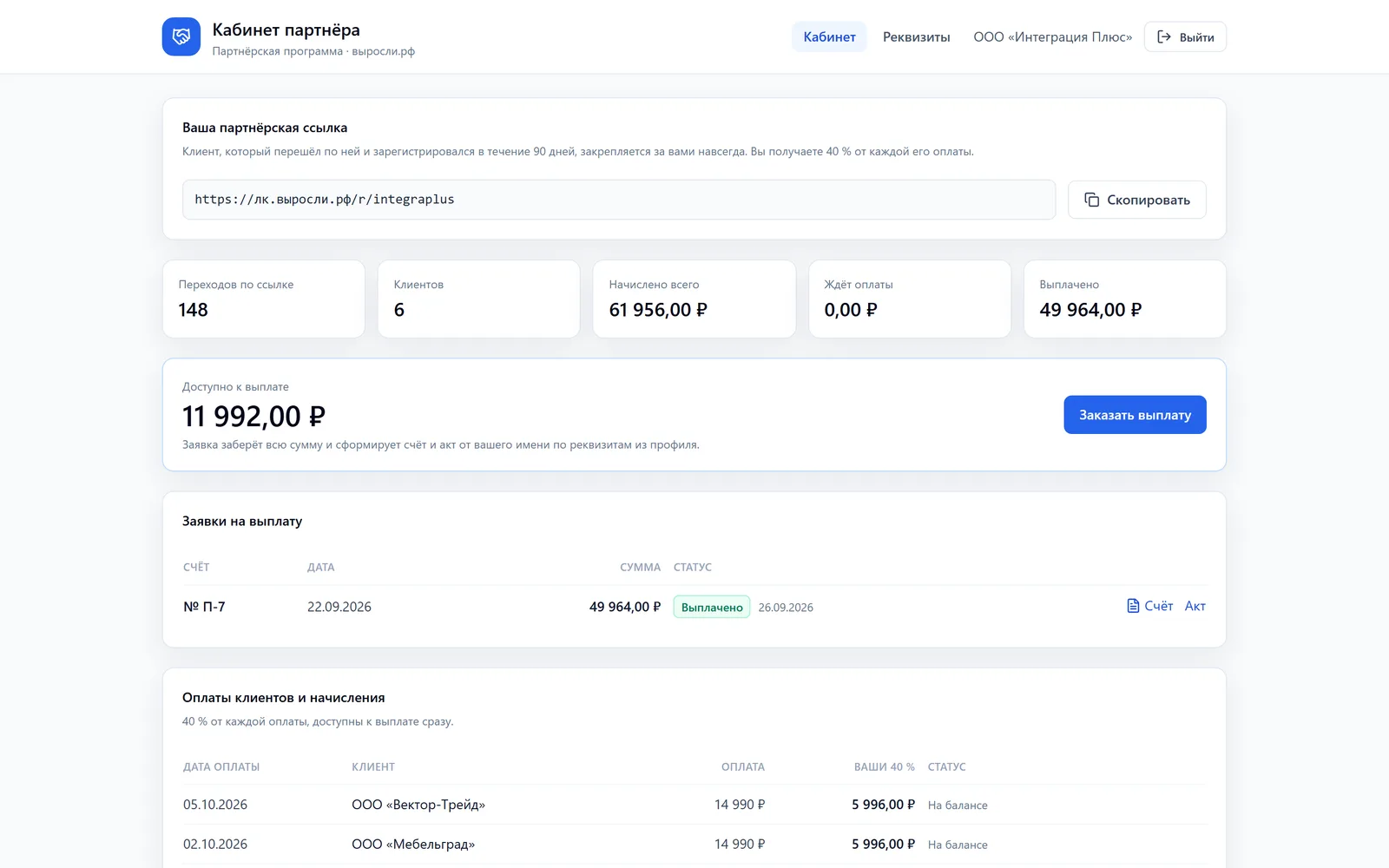Click the Заявки на выплату heading
Image resolution: width=1389 pixels, height=868 pixels.
coord(242,521)
